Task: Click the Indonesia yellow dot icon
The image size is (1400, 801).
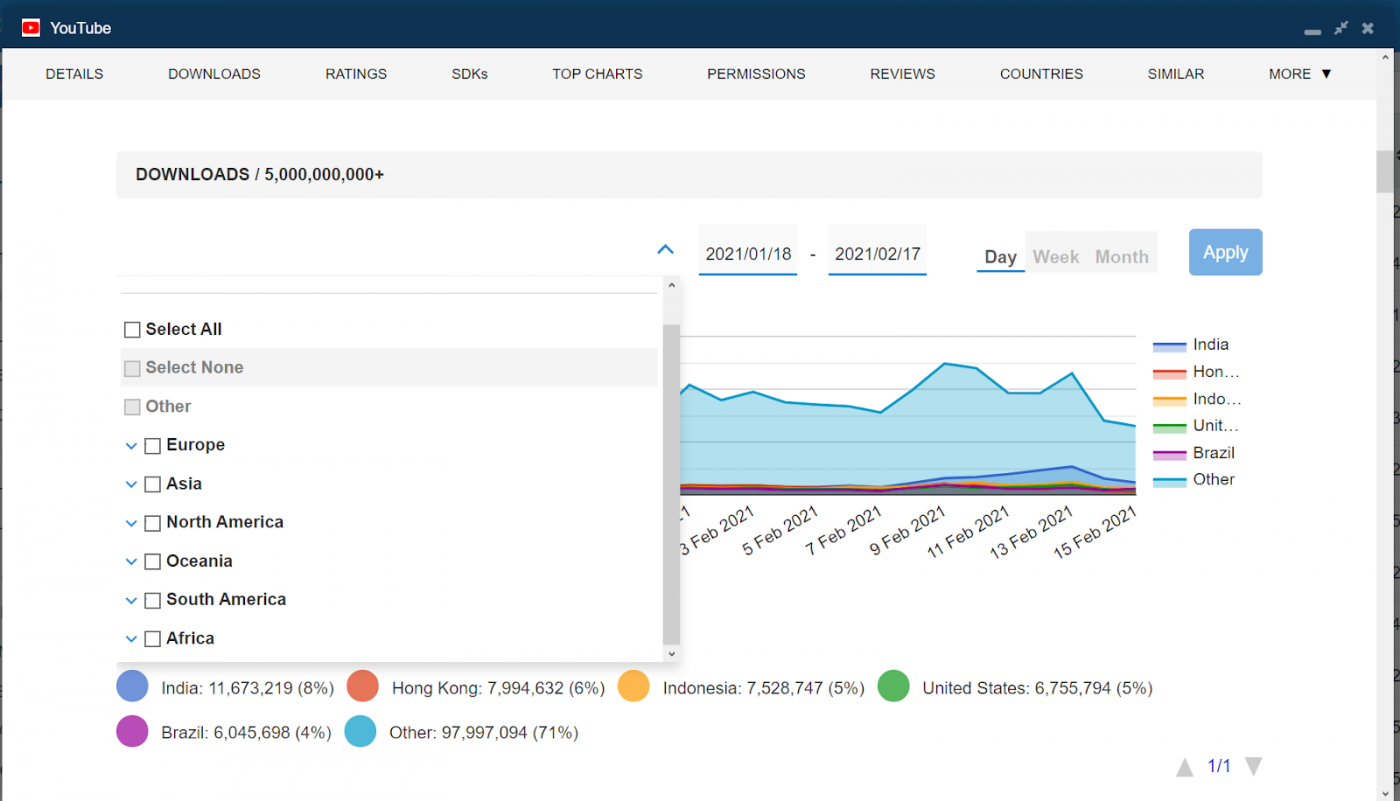Action: coord(633,687)
